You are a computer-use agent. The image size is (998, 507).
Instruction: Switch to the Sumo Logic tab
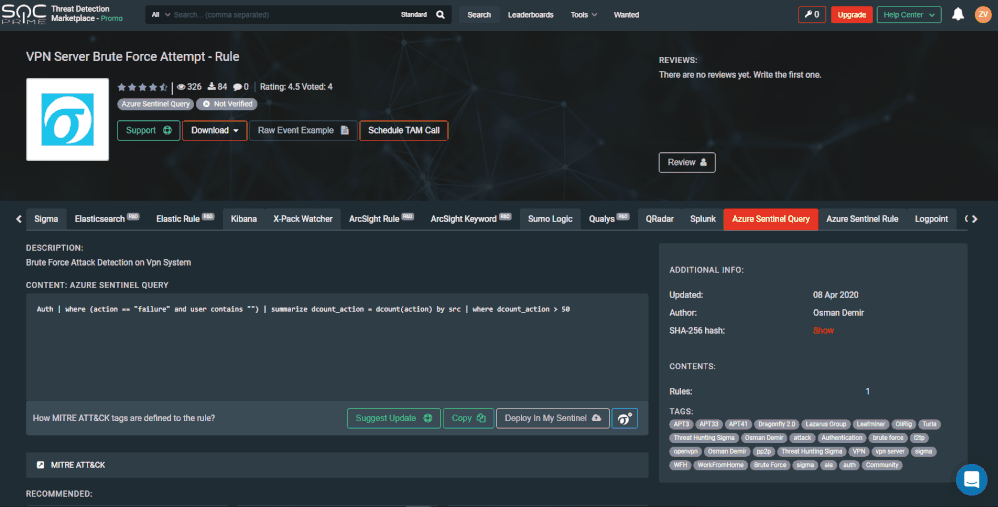(x=550, y=219)
